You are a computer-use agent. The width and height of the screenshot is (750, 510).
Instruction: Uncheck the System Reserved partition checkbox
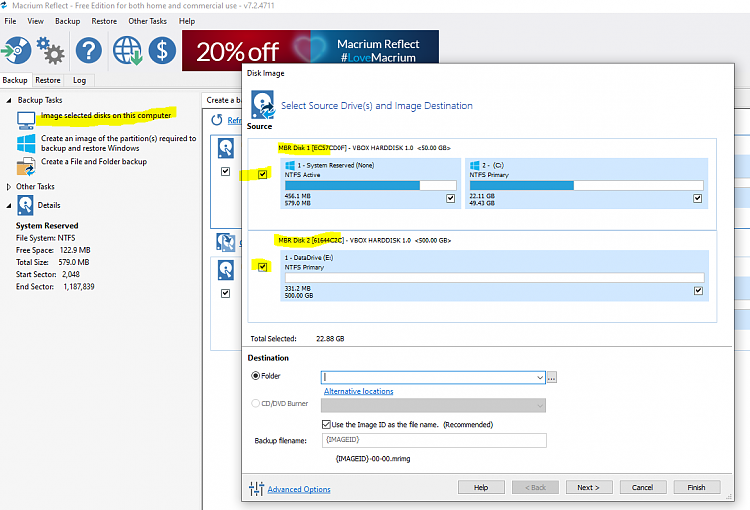tap(451, 198)
